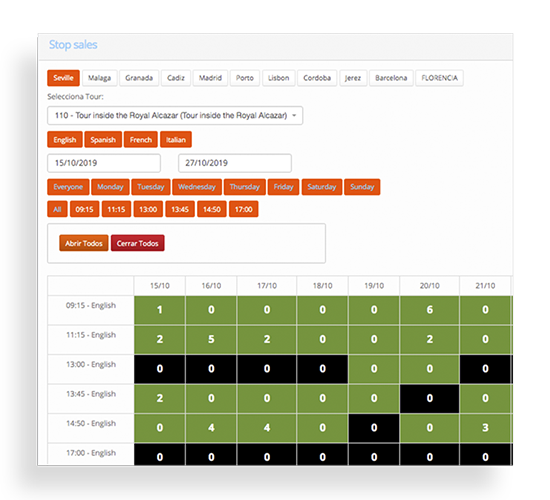This screenshot has width=550, height=500.
Task: Switch to the Barcelona city tab
Action: pos(391,78)
